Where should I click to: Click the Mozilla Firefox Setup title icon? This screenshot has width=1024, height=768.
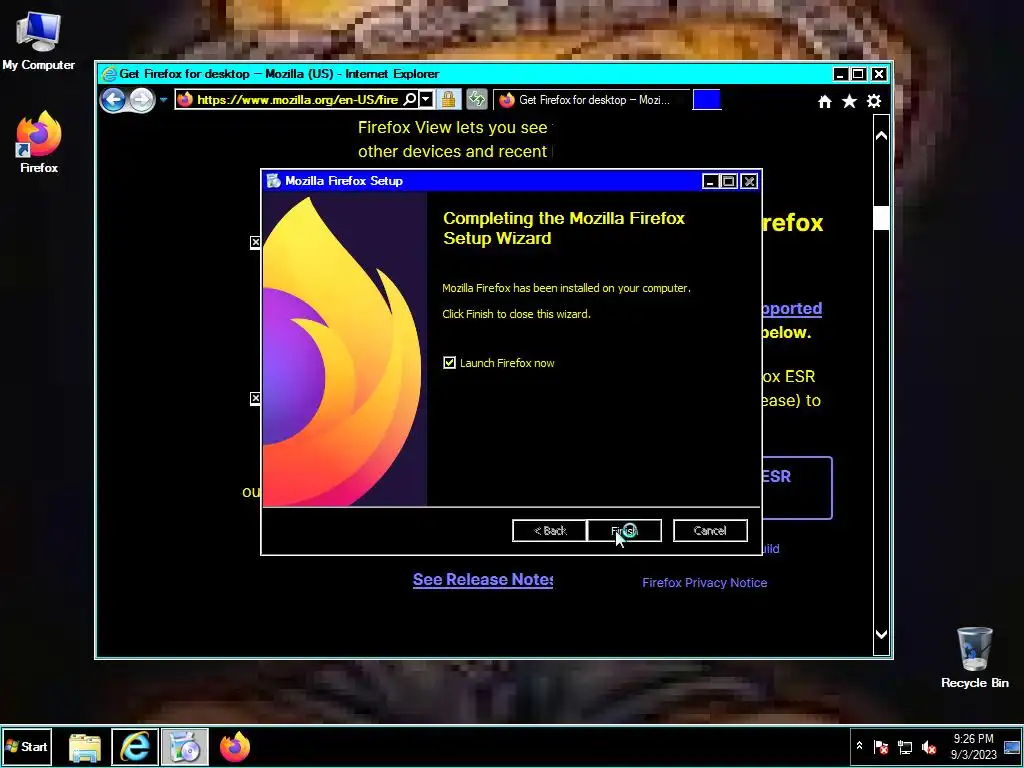[x=274, y=181]
